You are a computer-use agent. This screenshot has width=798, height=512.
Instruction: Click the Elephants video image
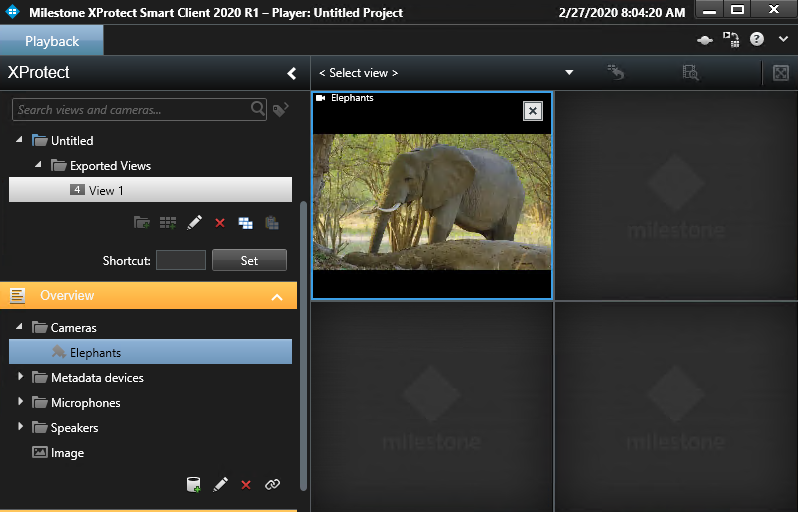[432, 202]
